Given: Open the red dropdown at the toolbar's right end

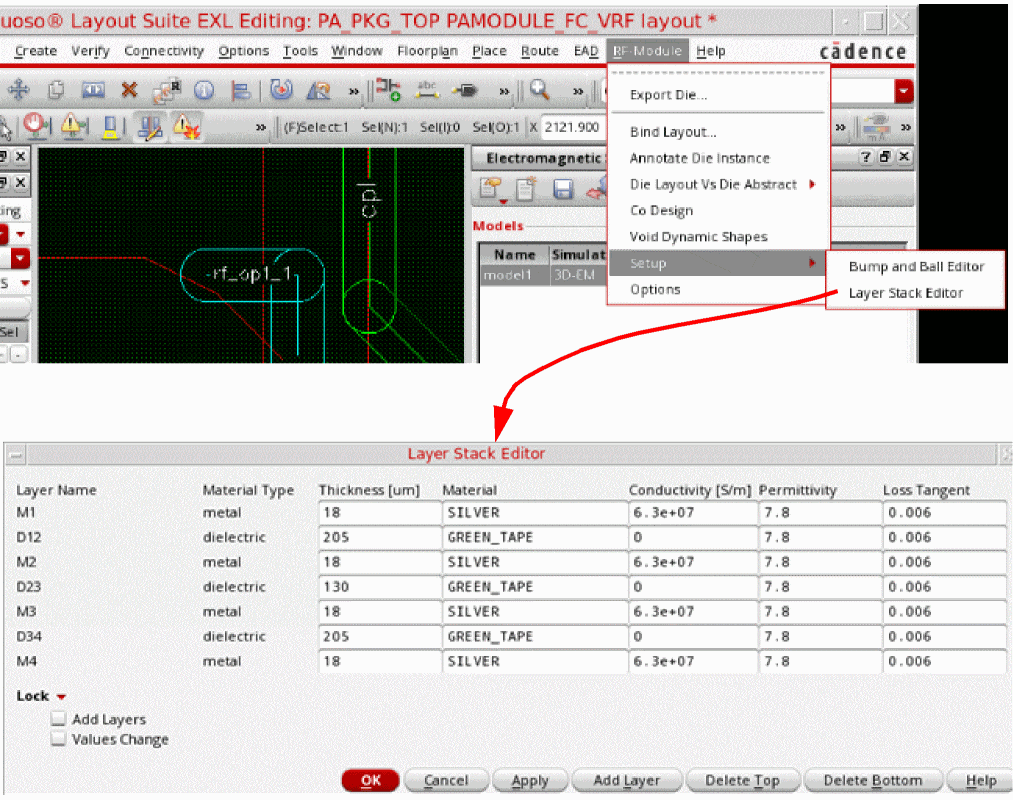Looking at the screenshot, I should [x=904, y=91].
